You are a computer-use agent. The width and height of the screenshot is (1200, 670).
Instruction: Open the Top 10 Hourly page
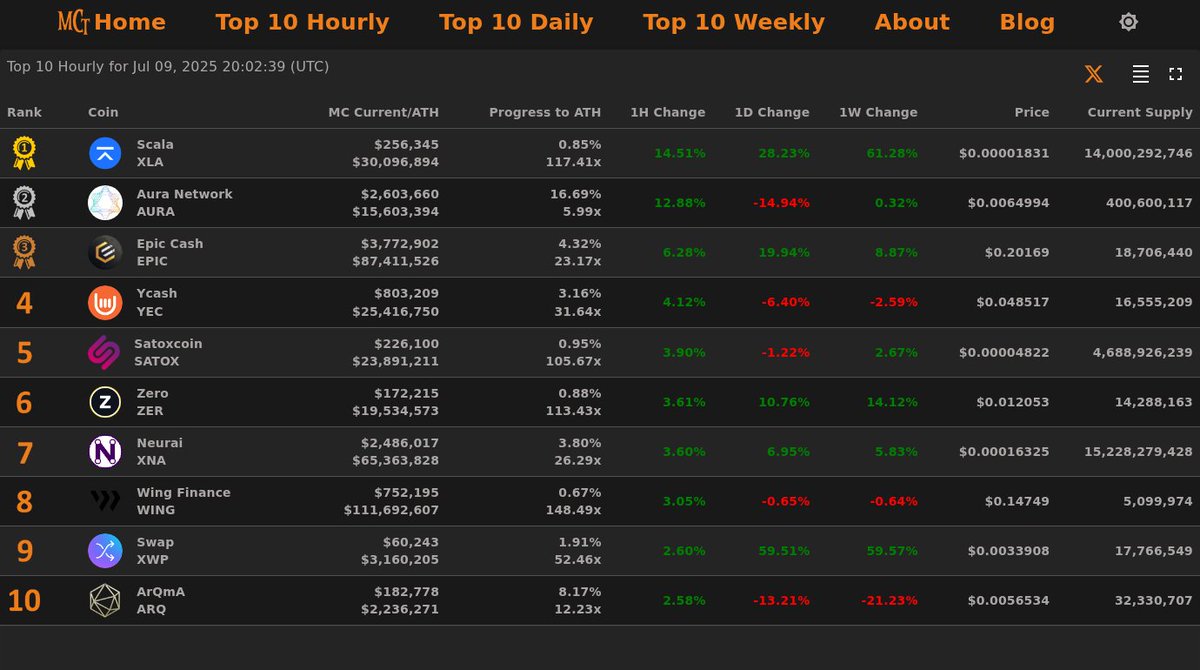302,22
